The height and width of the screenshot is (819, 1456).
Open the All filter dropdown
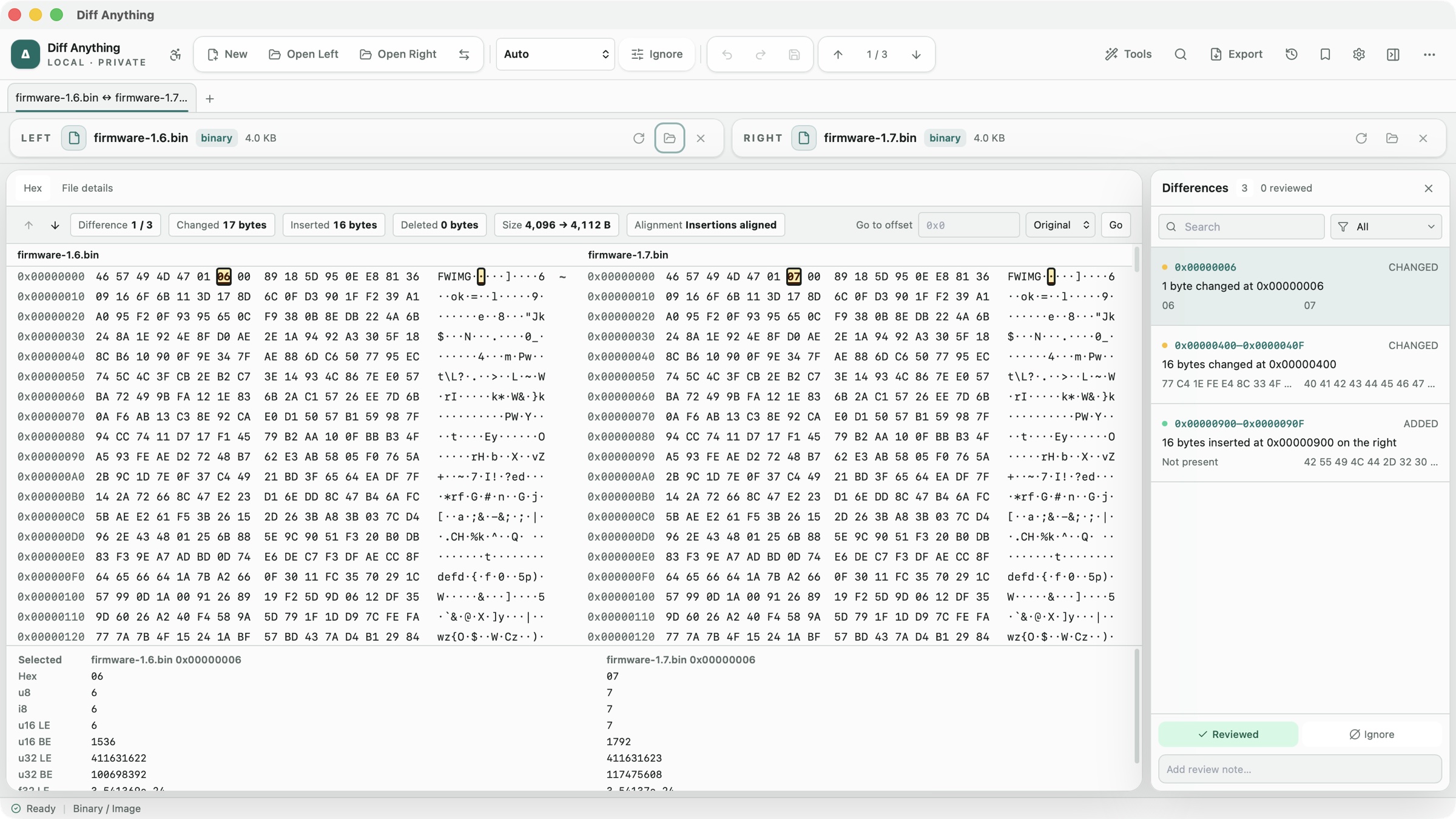1386,227
